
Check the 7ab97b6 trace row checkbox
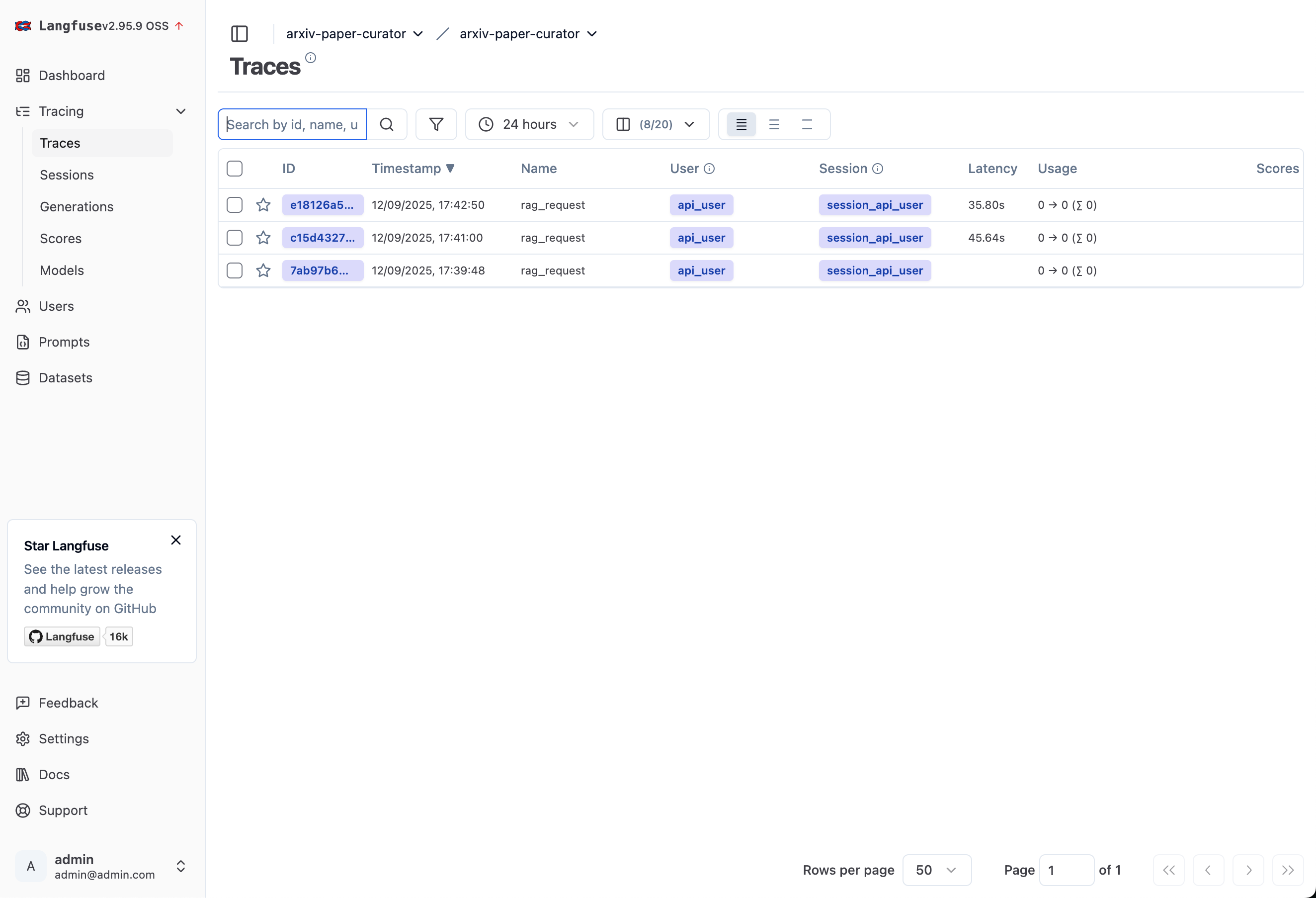235,271
